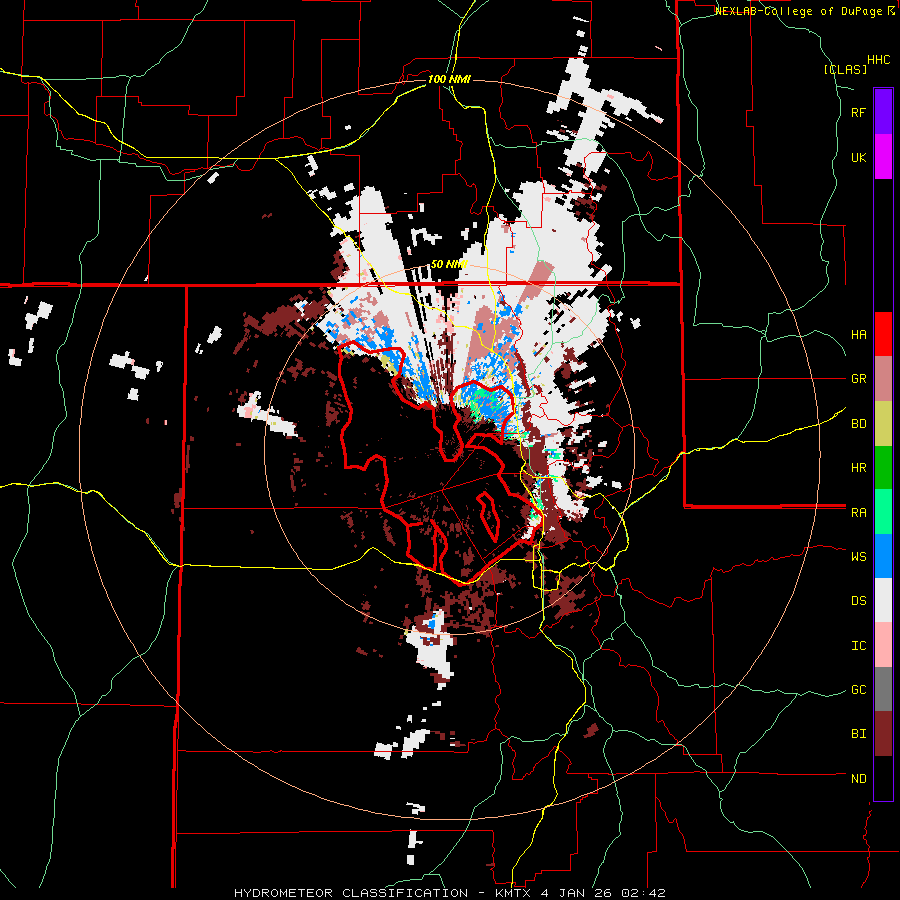
Task: Select the GR legend color block
Action: click(883, 379)
